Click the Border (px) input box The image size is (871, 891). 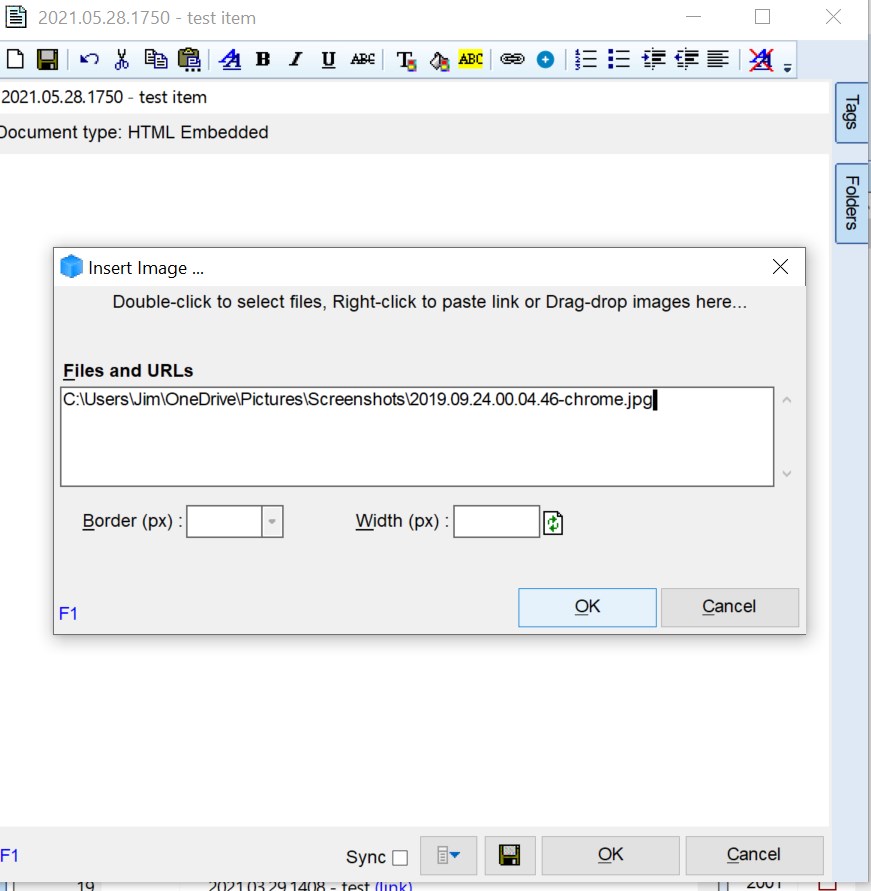click(x=224, y=521)
